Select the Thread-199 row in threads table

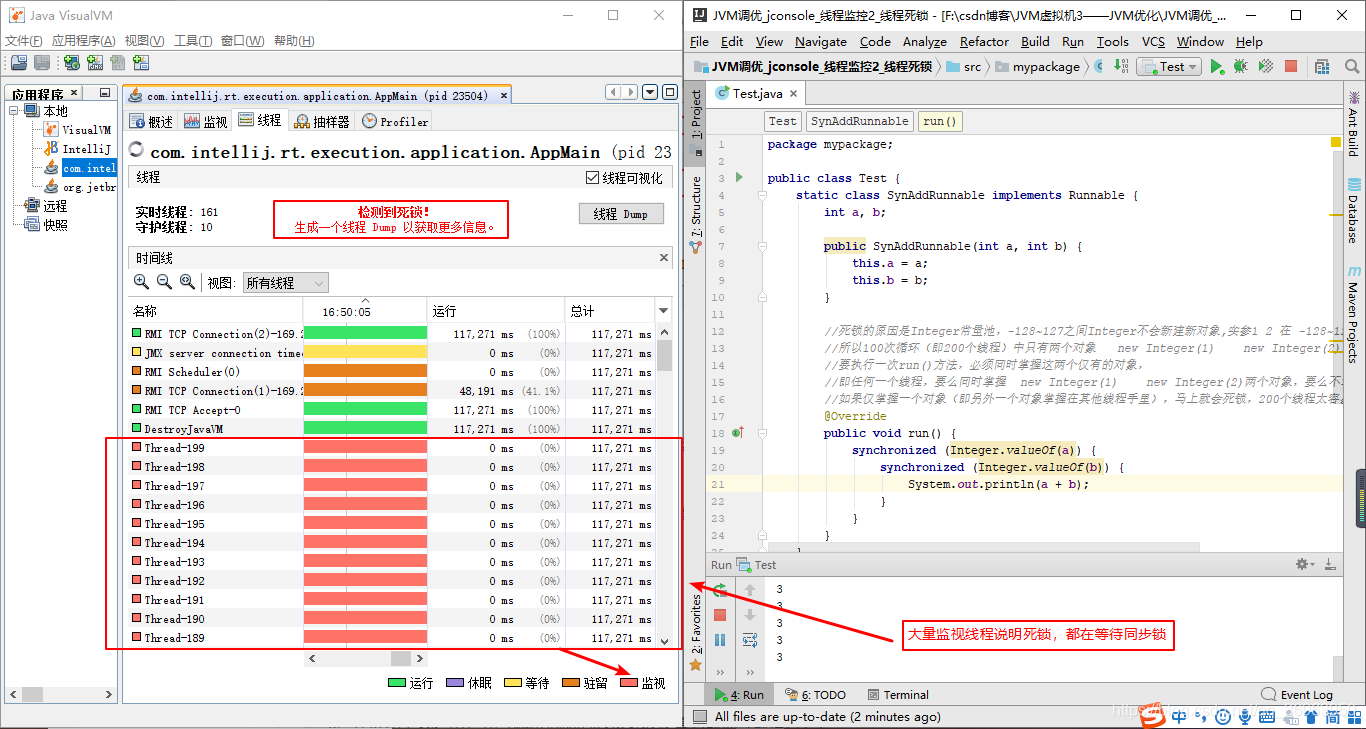coord(392,448)
